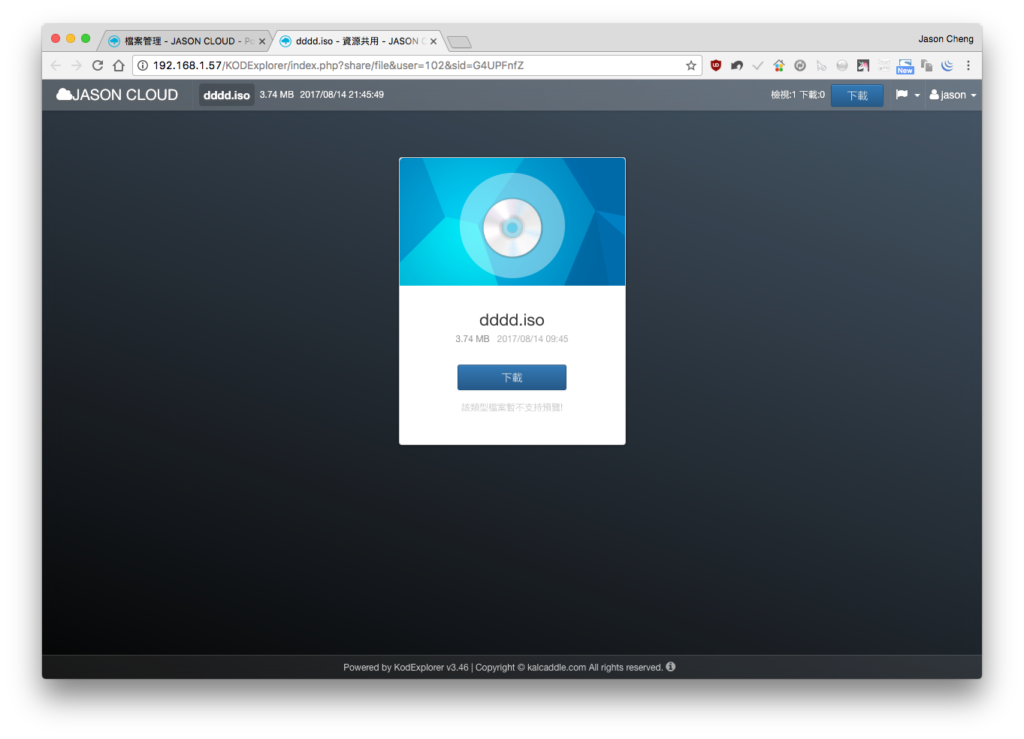Go to browser home page icon
1024x739 pixels.
pos(118,65)
